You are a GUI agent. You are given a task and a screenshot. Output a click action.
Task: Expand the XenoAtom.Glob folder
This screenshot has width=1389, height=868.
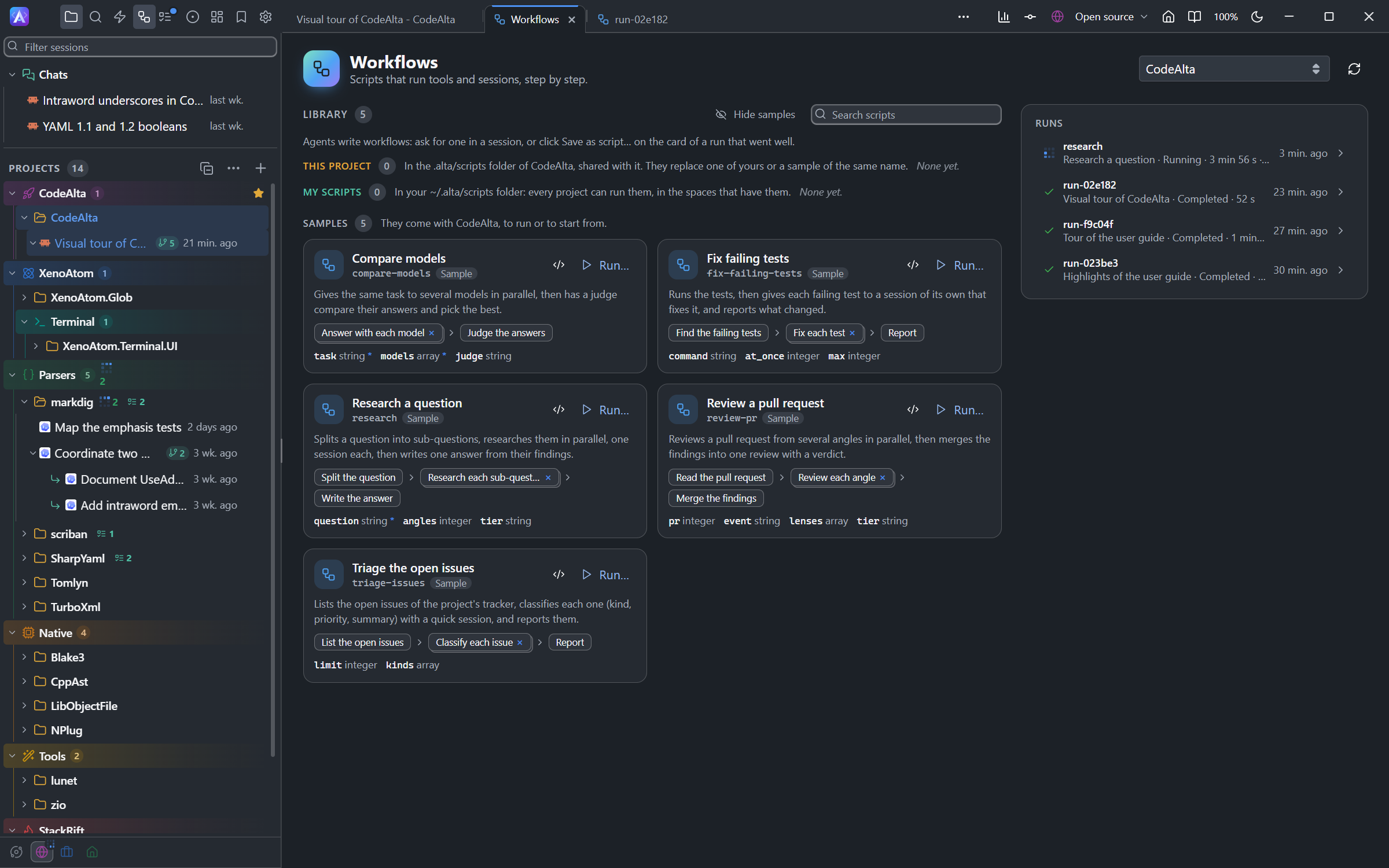point(24,297)
